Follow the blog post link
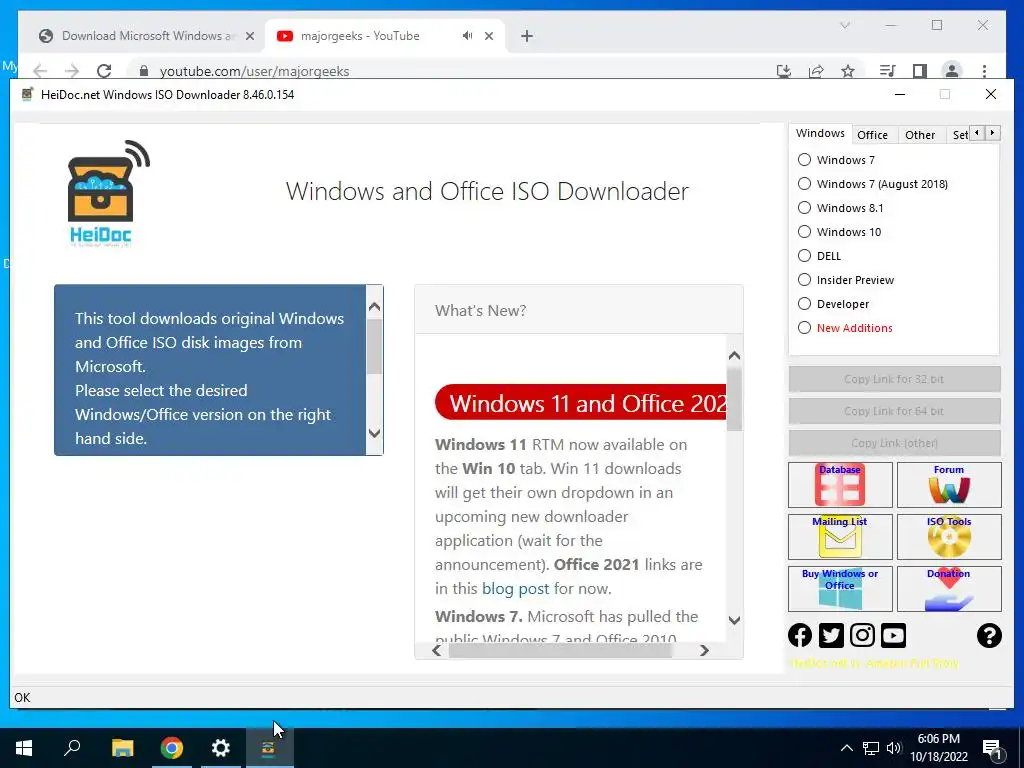Viewport: 1024px width, 768px height. pos(515,588)
